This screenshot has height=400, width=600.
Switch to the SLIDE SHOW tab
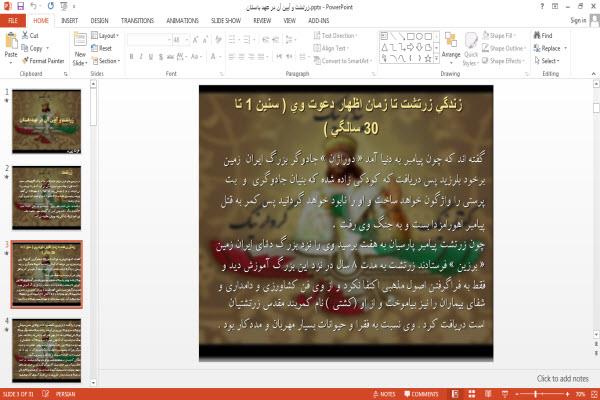point(226,21)
